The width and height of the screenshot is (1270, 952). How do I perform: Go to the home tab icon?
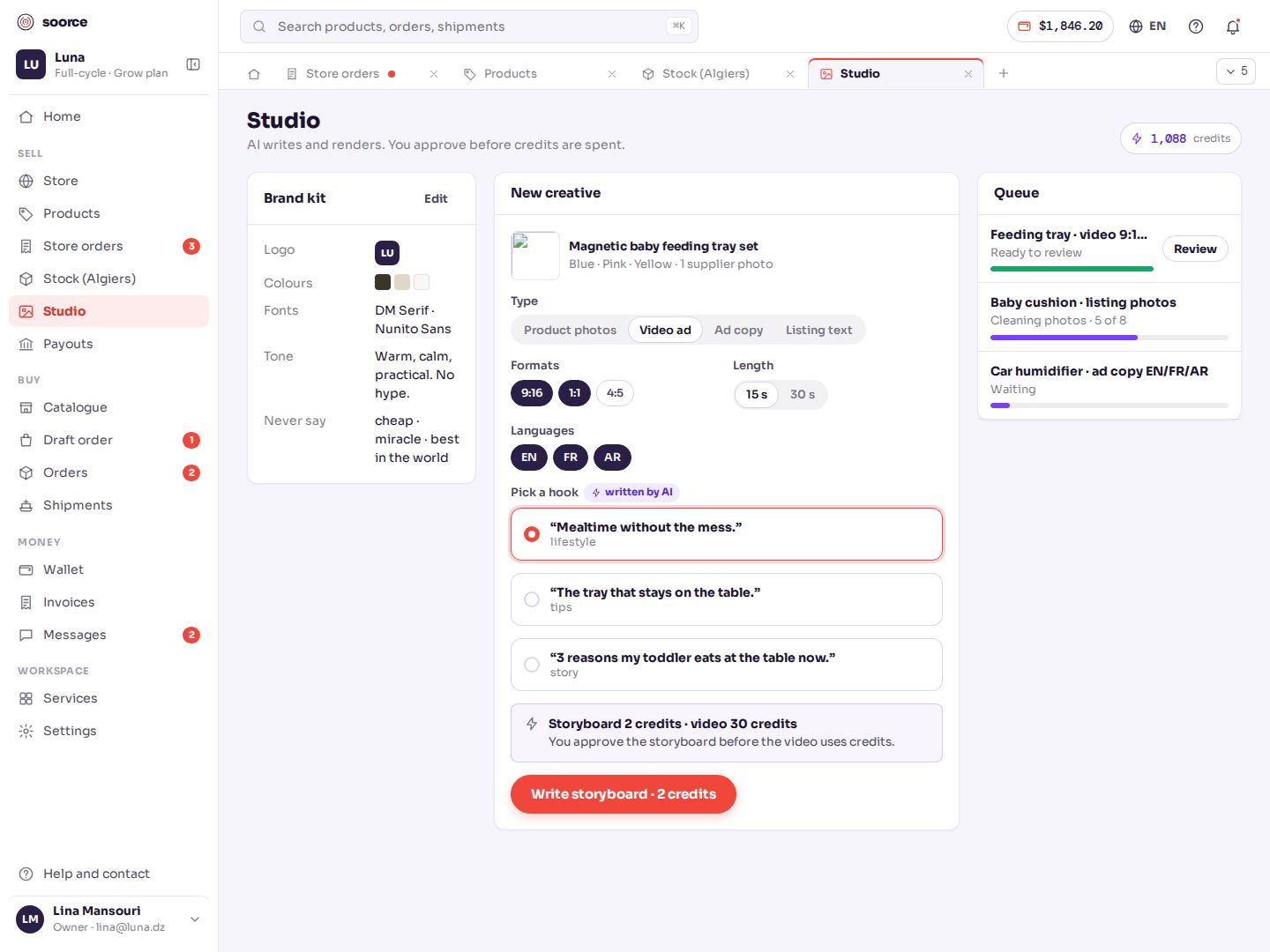pyautogui.click(x=254, y=74)
